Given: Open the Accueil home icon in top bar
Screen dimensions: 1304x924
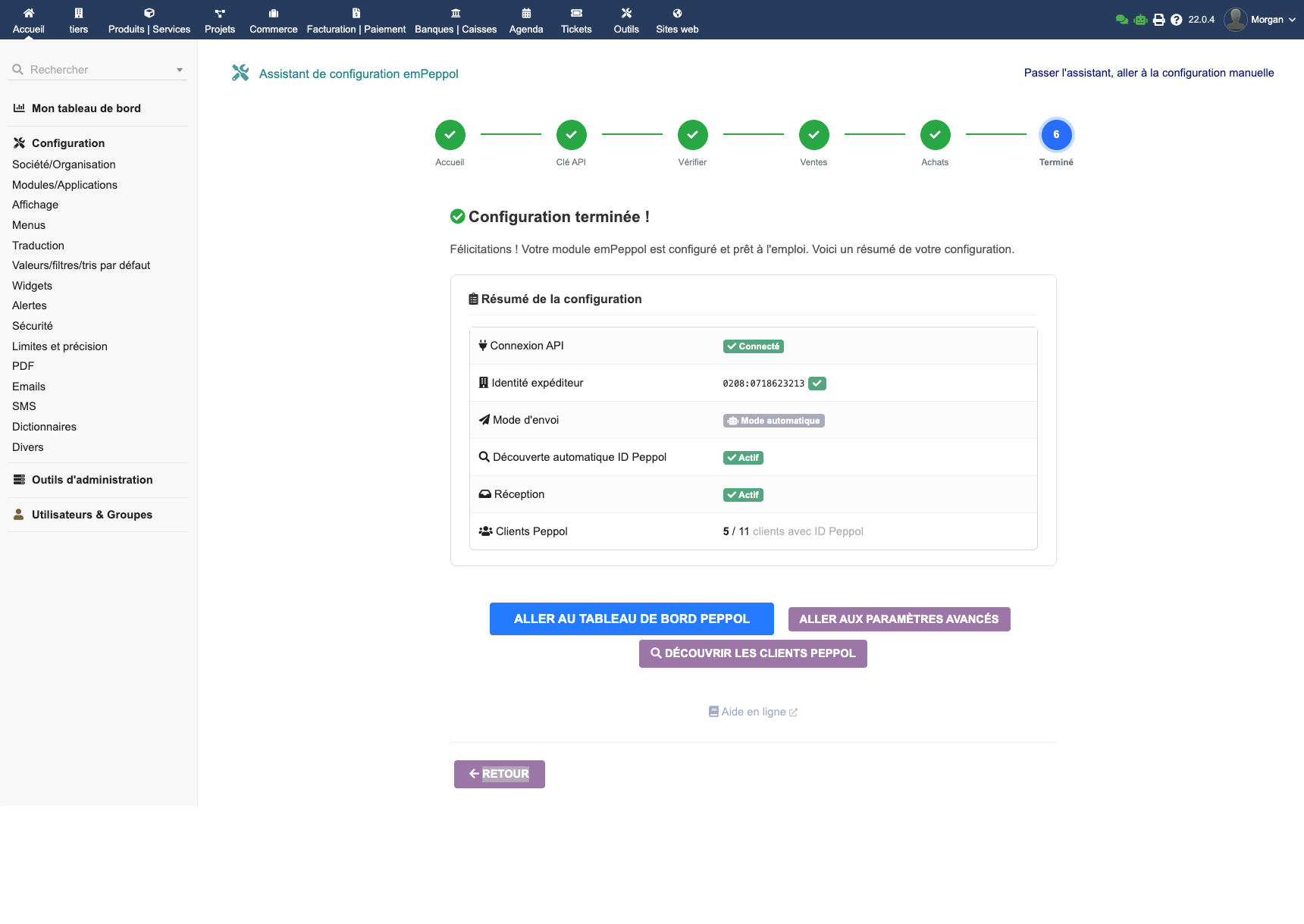Looking at the screenshot, I should [29, 13].
